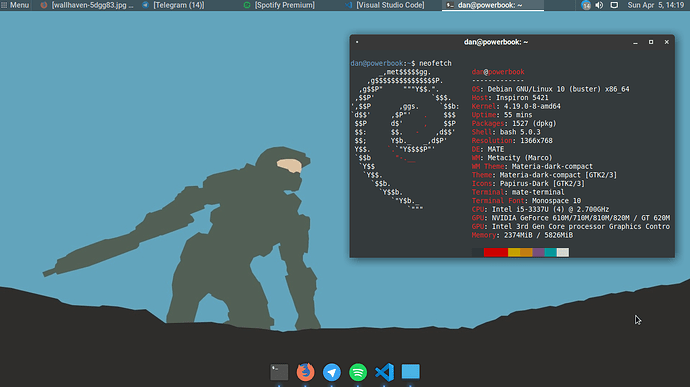Click the 'mate-terminal' text
Screen dimensions: 690x387
538,192
